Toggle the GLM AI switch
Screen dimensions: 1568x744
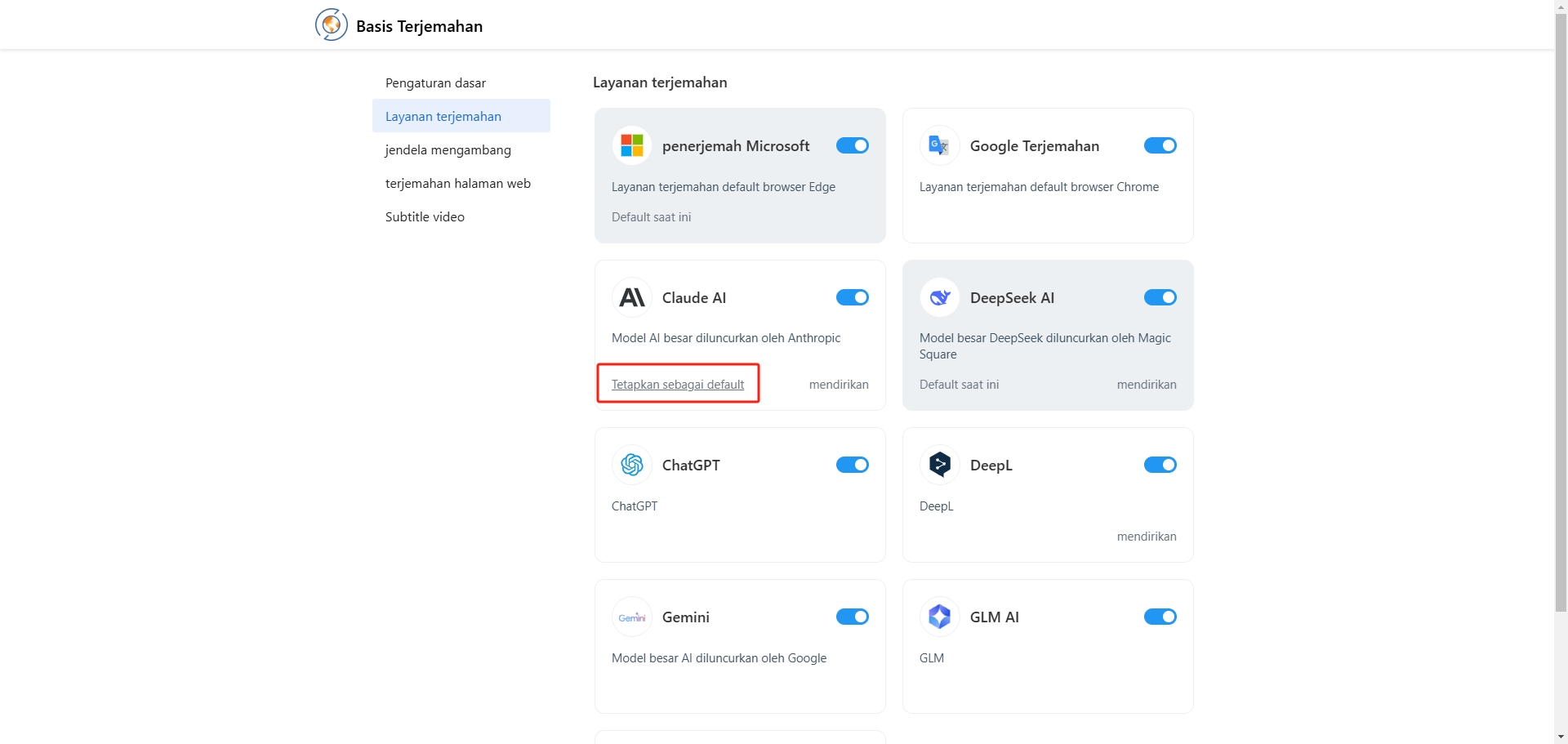click(1160, 617)
